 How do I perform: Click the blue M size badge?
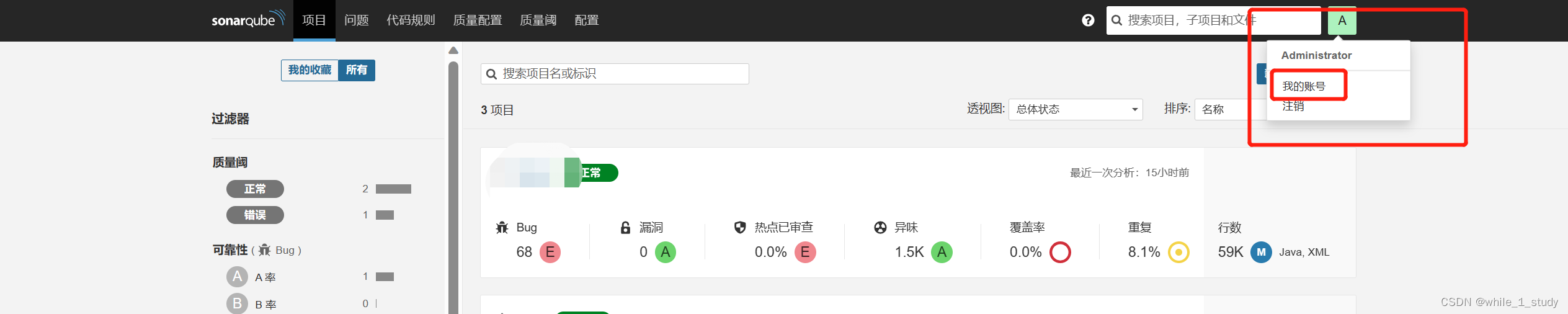(x=1261, y=252)
